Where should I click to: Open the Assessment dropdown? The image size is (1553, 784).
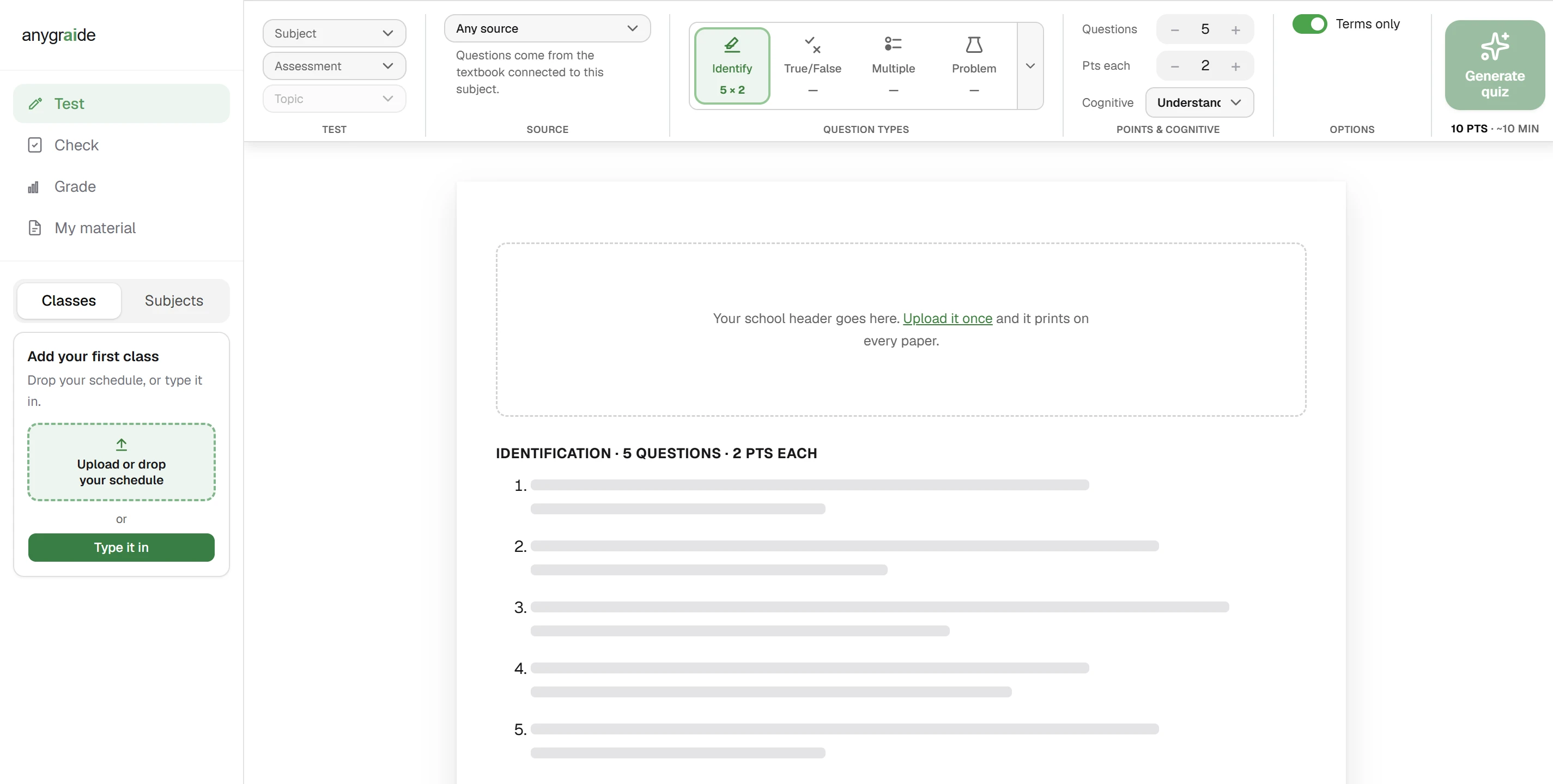click(334, 66)
